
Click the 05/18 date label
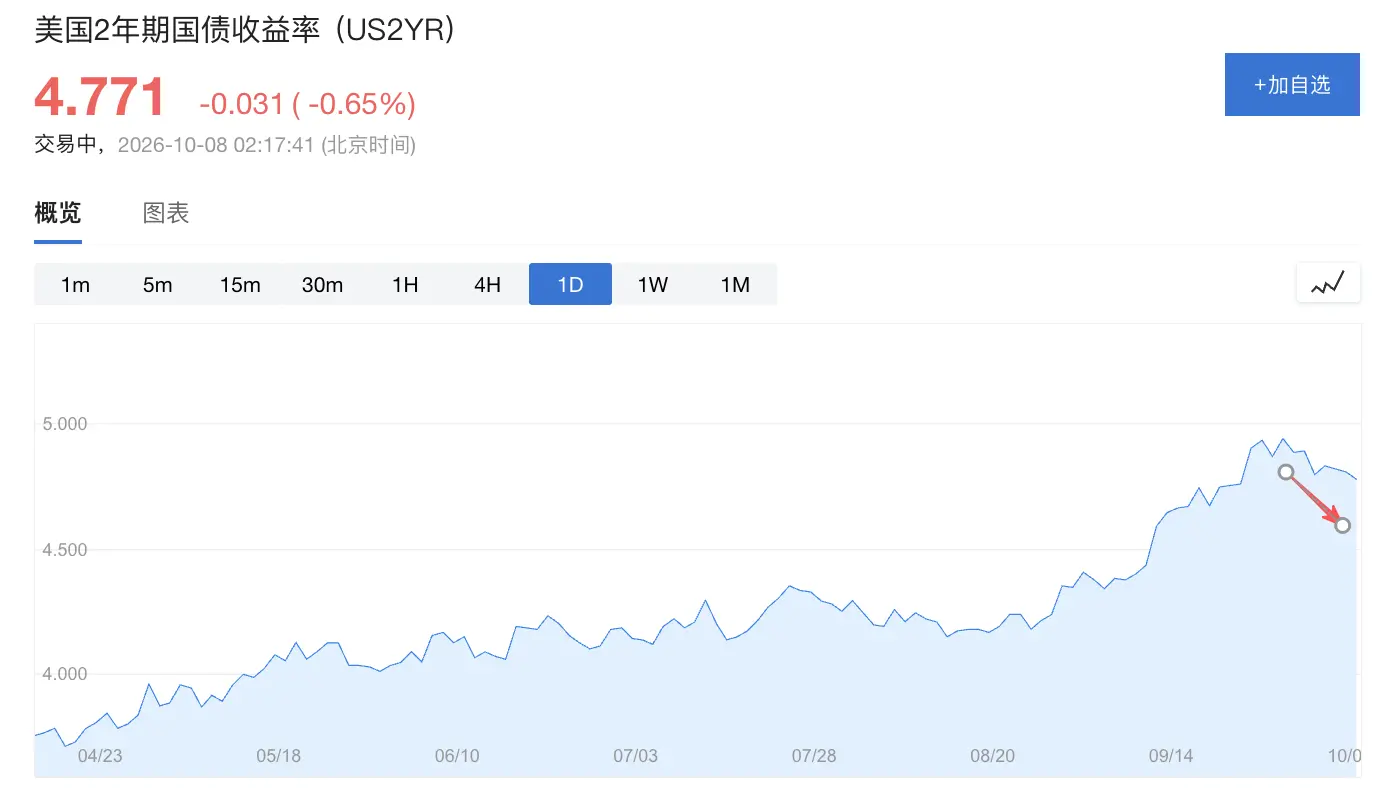(279, 756)
